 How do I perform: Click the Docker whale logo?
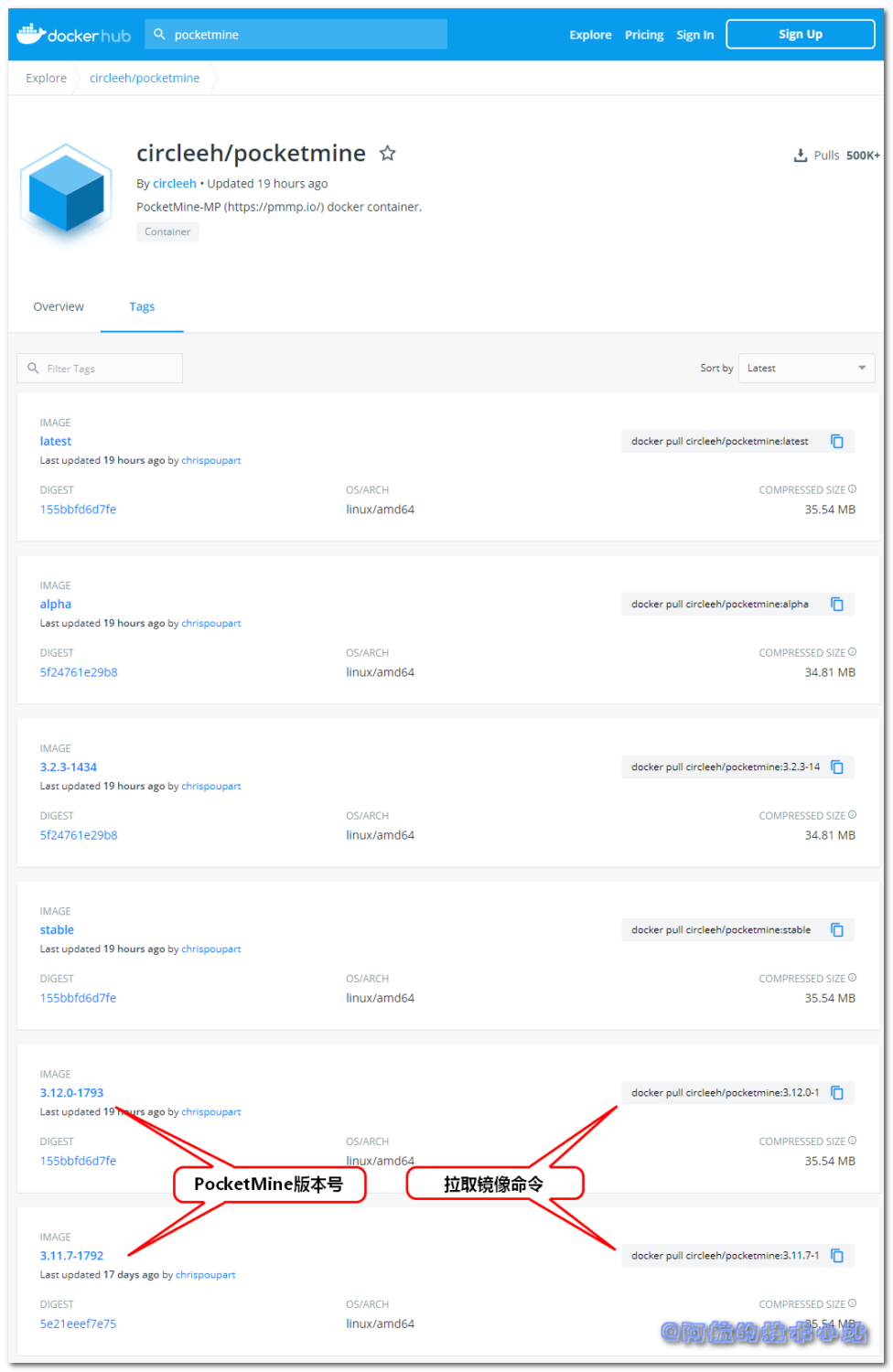tap(32, 34)
